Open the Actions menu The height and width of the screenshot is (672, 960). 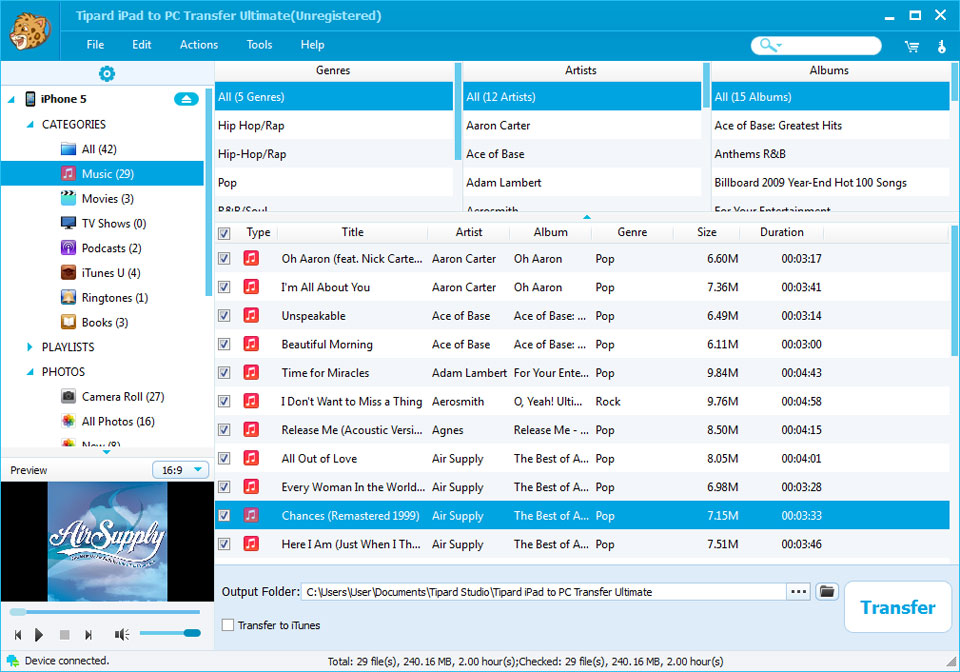click(x=198, y=45)
